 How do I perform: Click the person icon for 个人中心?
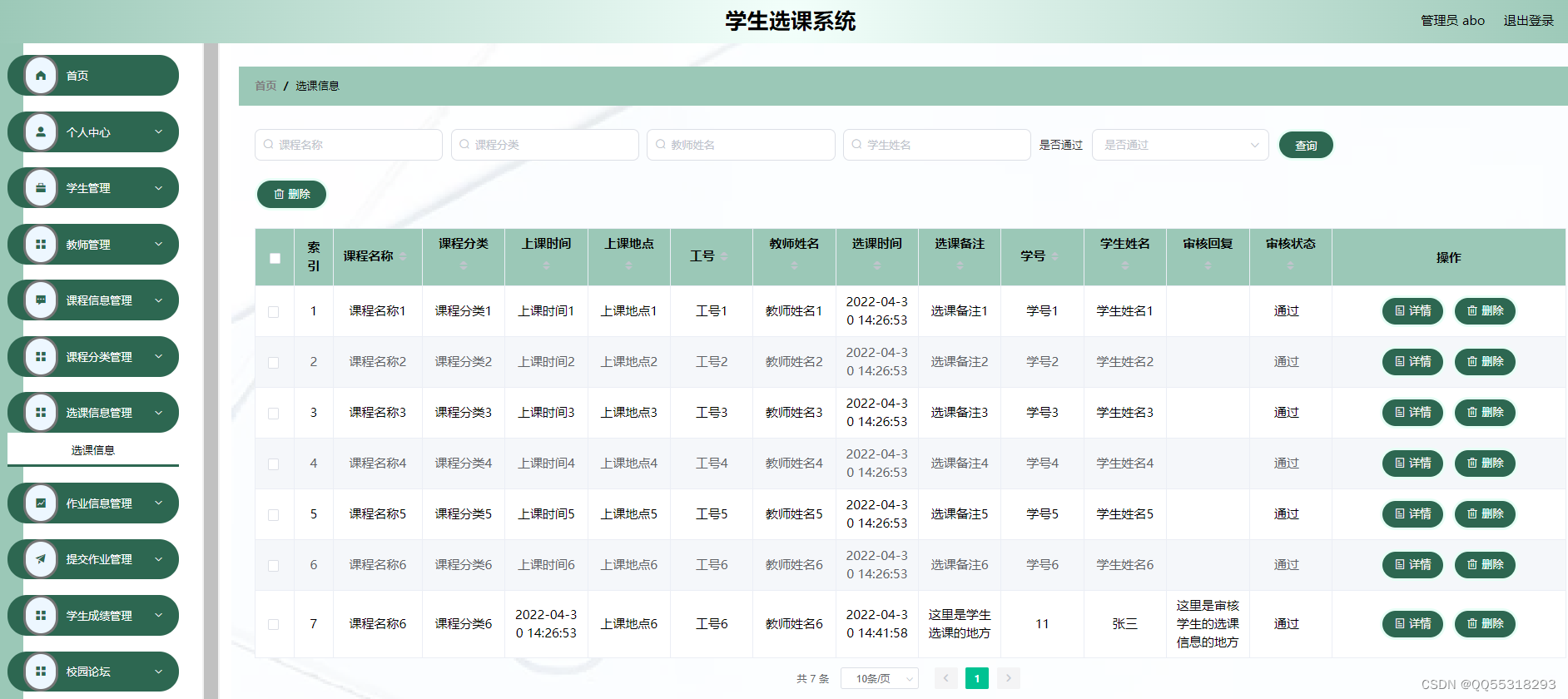[x=41, y=131]
